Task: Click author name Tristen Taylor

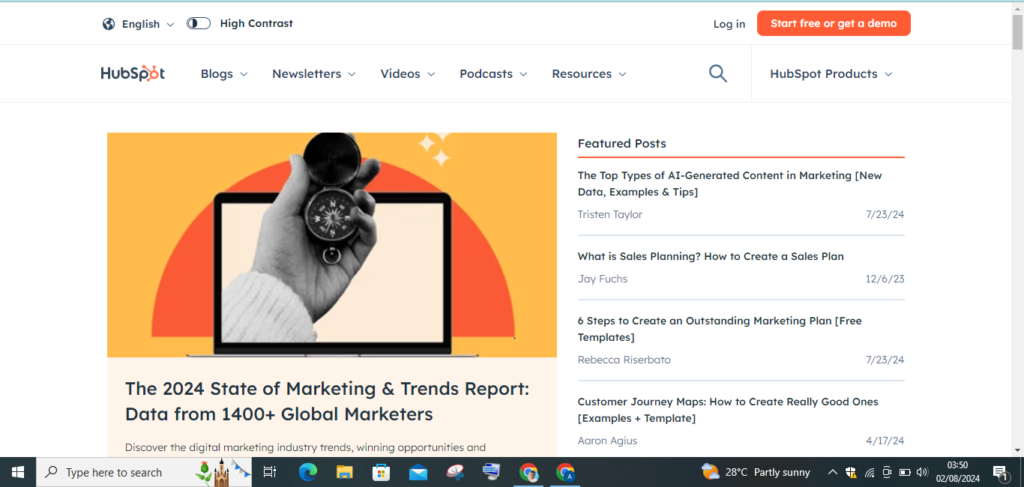Action: tap(610, 214)
